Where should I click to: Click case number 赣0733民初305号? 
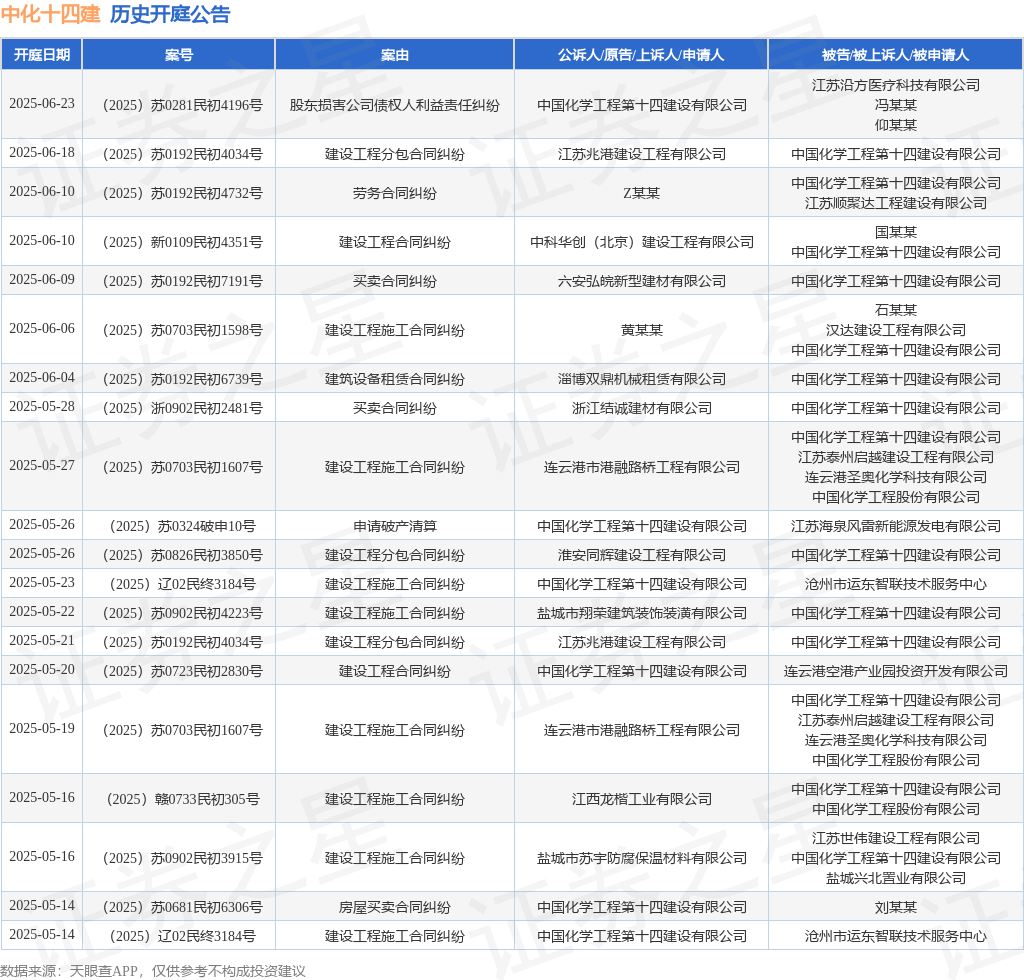(x=183, y=799)
